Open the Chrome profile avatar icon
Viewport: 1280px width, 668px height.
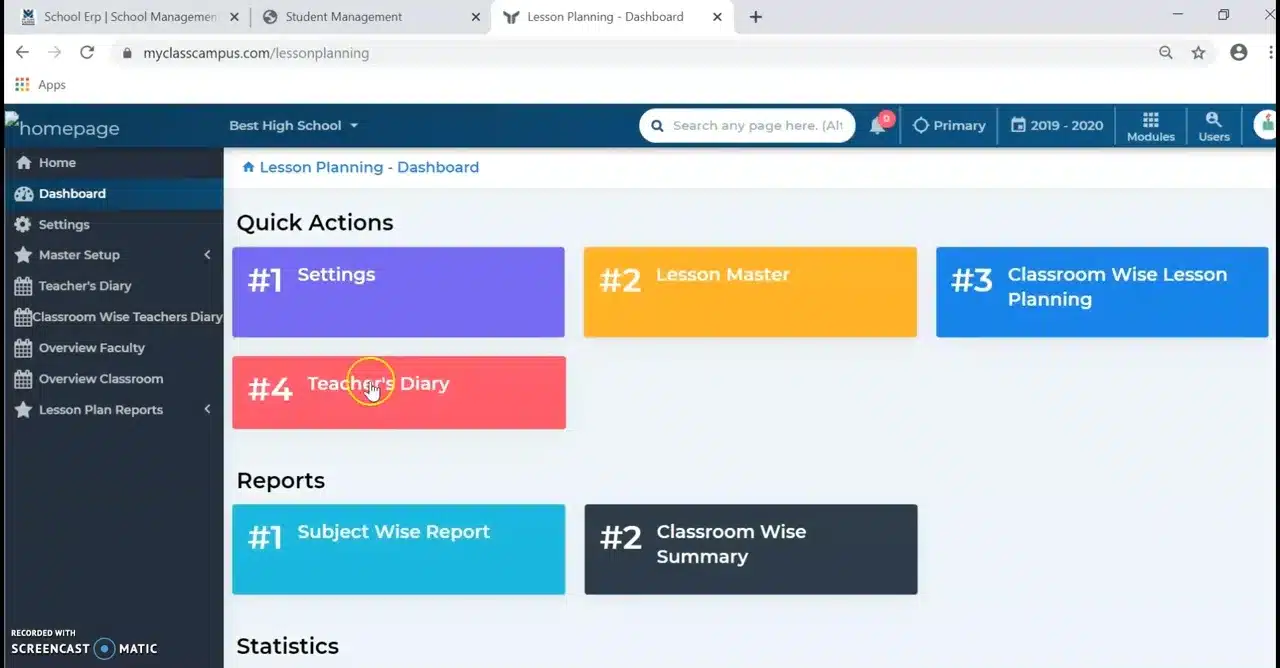coord(1238,53)
